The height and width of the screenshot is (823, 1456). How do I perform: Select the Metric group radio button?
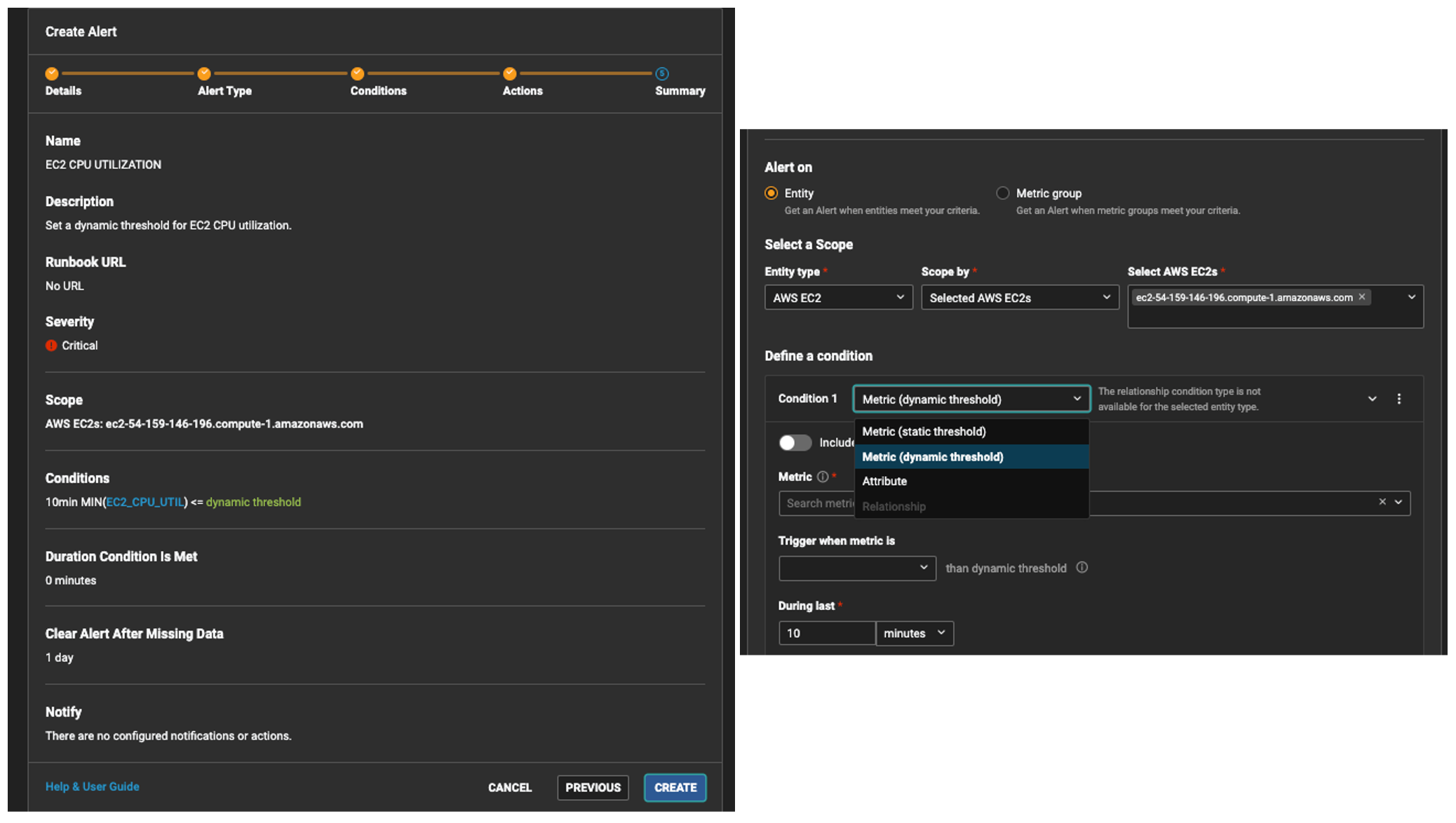coord(1003,193)
